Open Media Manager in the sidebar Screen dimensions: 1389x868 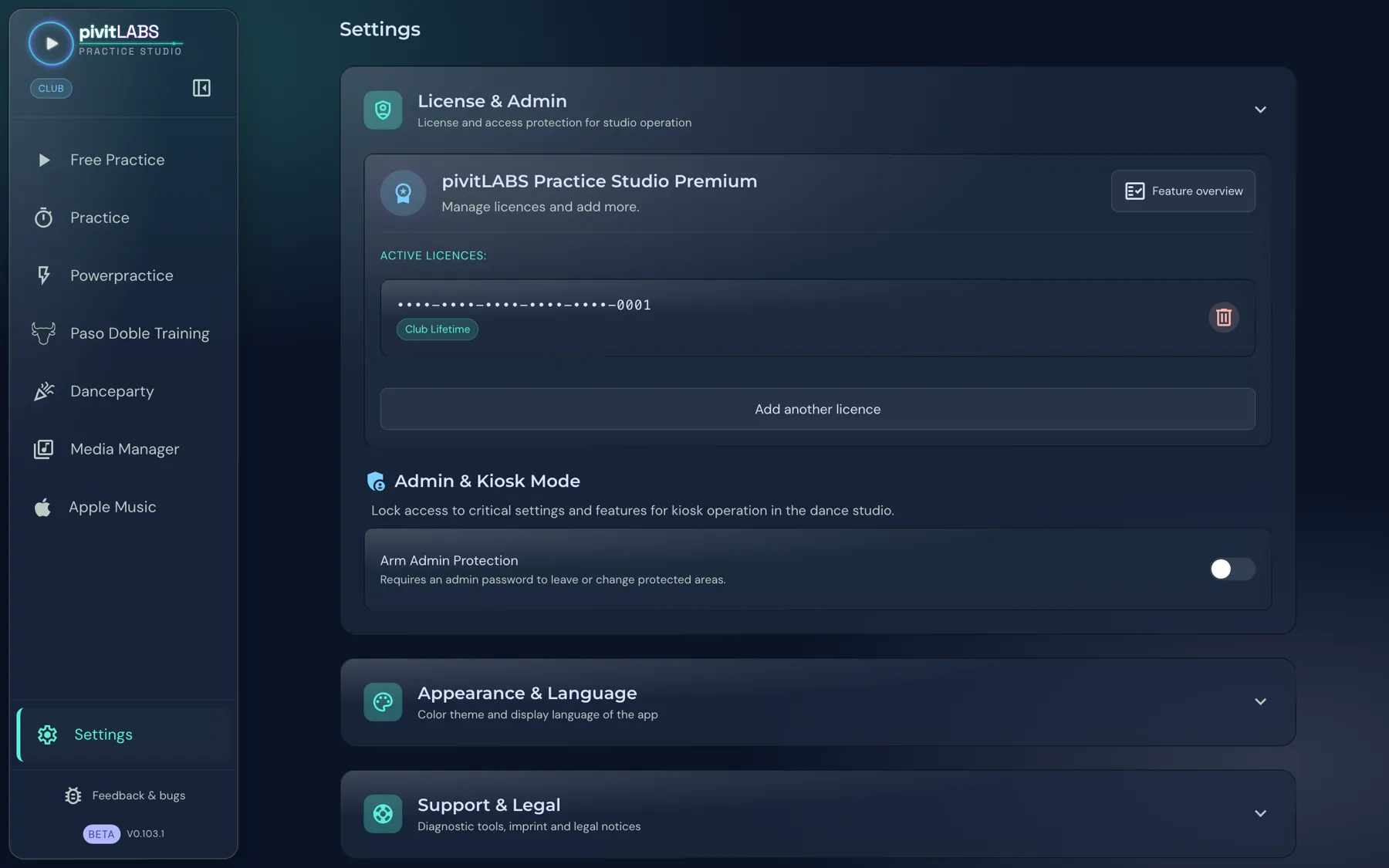(123, 449)
